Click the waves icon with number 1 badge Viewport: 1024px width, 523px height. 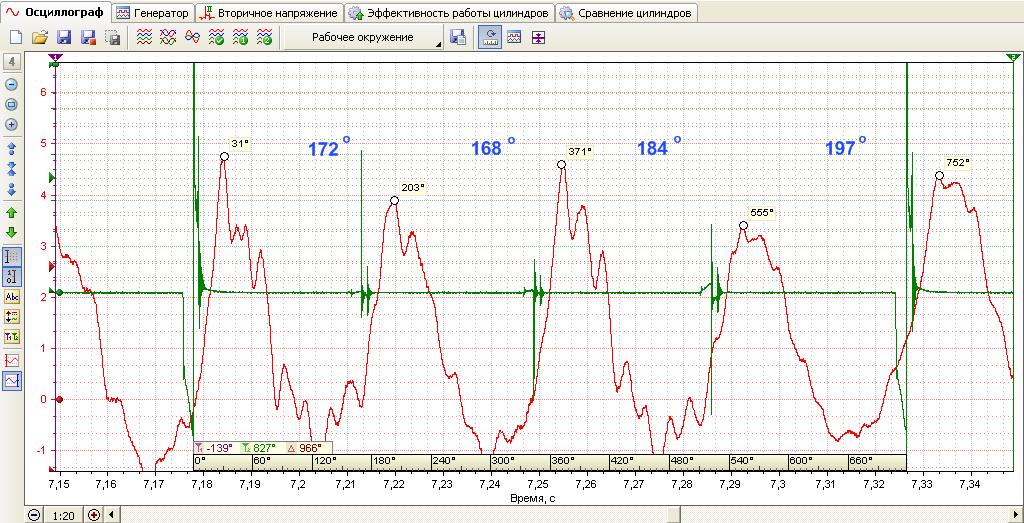[240, 38]
